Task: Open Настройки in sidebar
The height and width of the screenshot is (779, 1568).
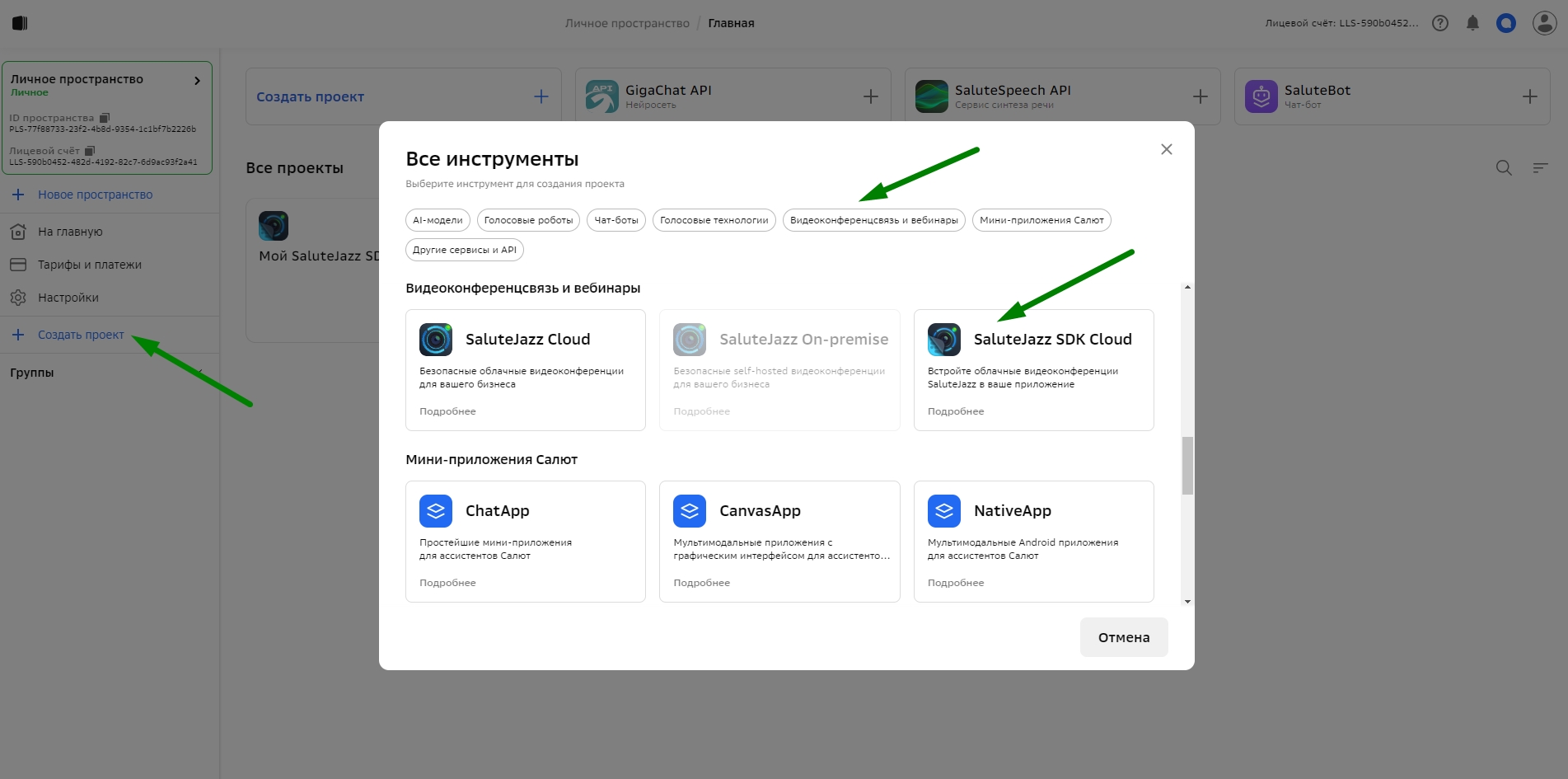Action: 68,298
